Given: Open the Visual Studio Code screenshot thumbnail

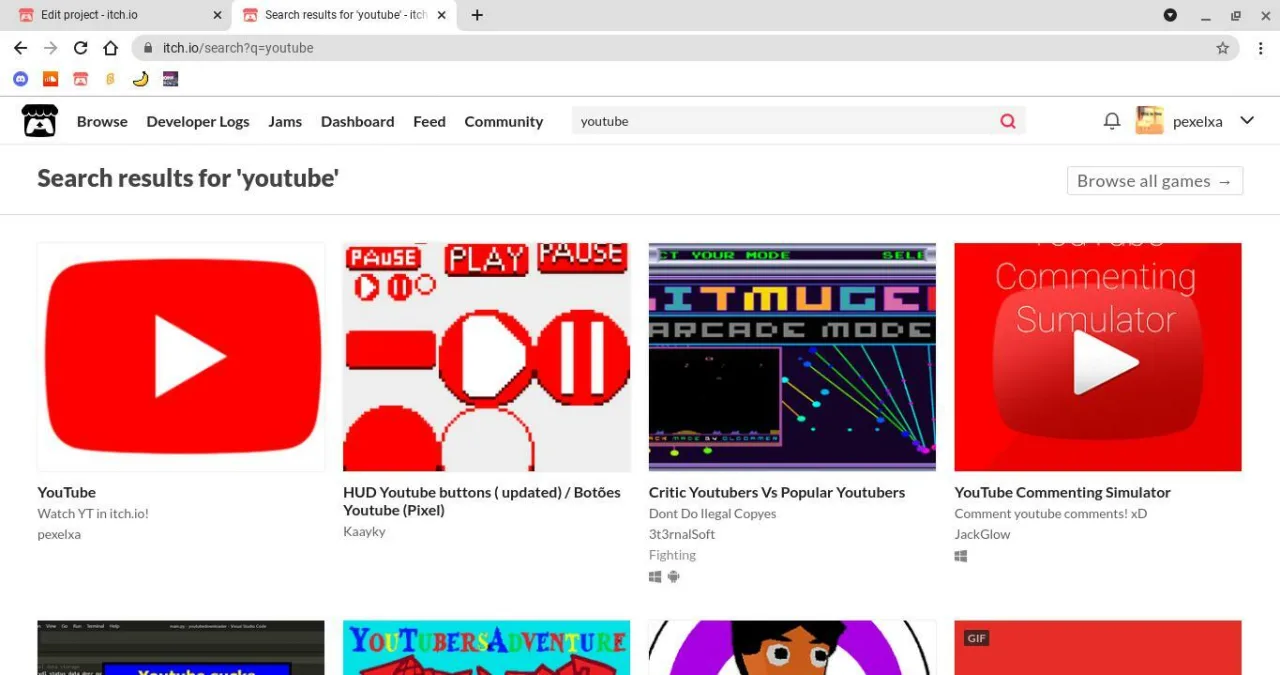Looking at the screenshot, I should pyautogui.click(x=181, y=648).
